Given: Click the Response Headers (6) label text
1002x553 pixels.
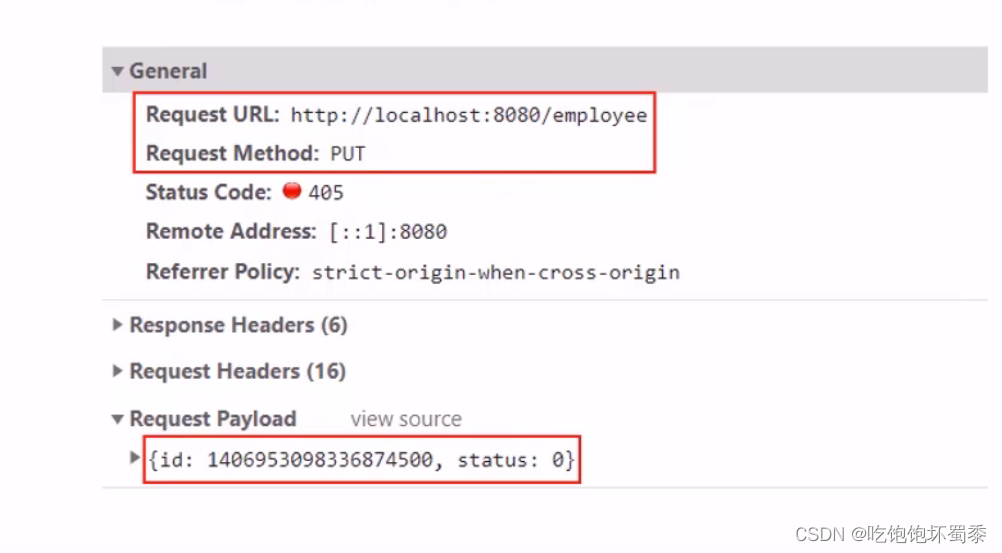Looking at the screenshot, I should tap(238, 325).
